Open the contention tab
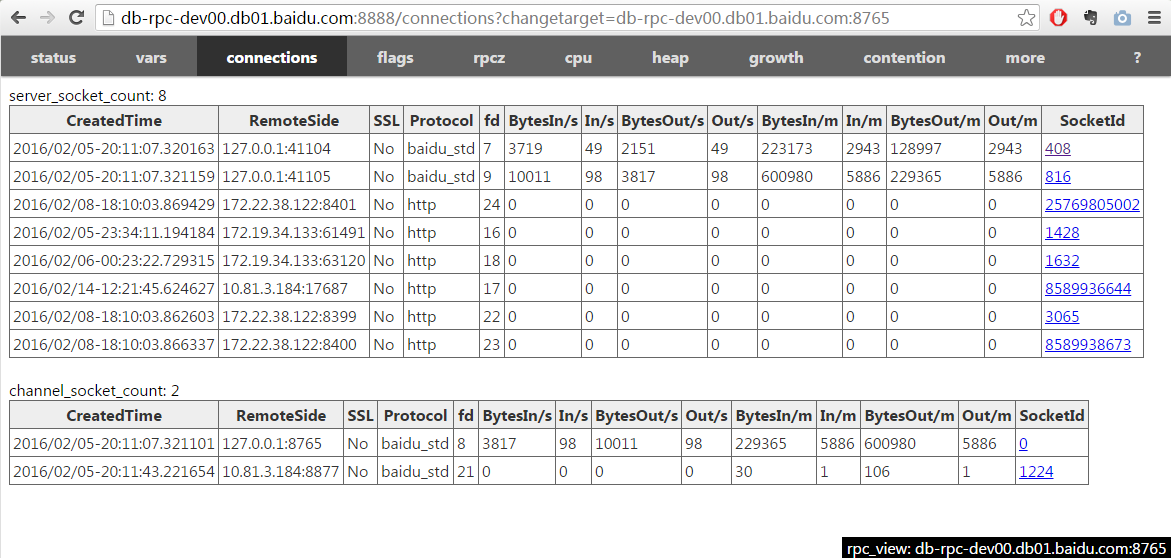The width and height of the screenshot is (1171, 558). coord(904,58)
